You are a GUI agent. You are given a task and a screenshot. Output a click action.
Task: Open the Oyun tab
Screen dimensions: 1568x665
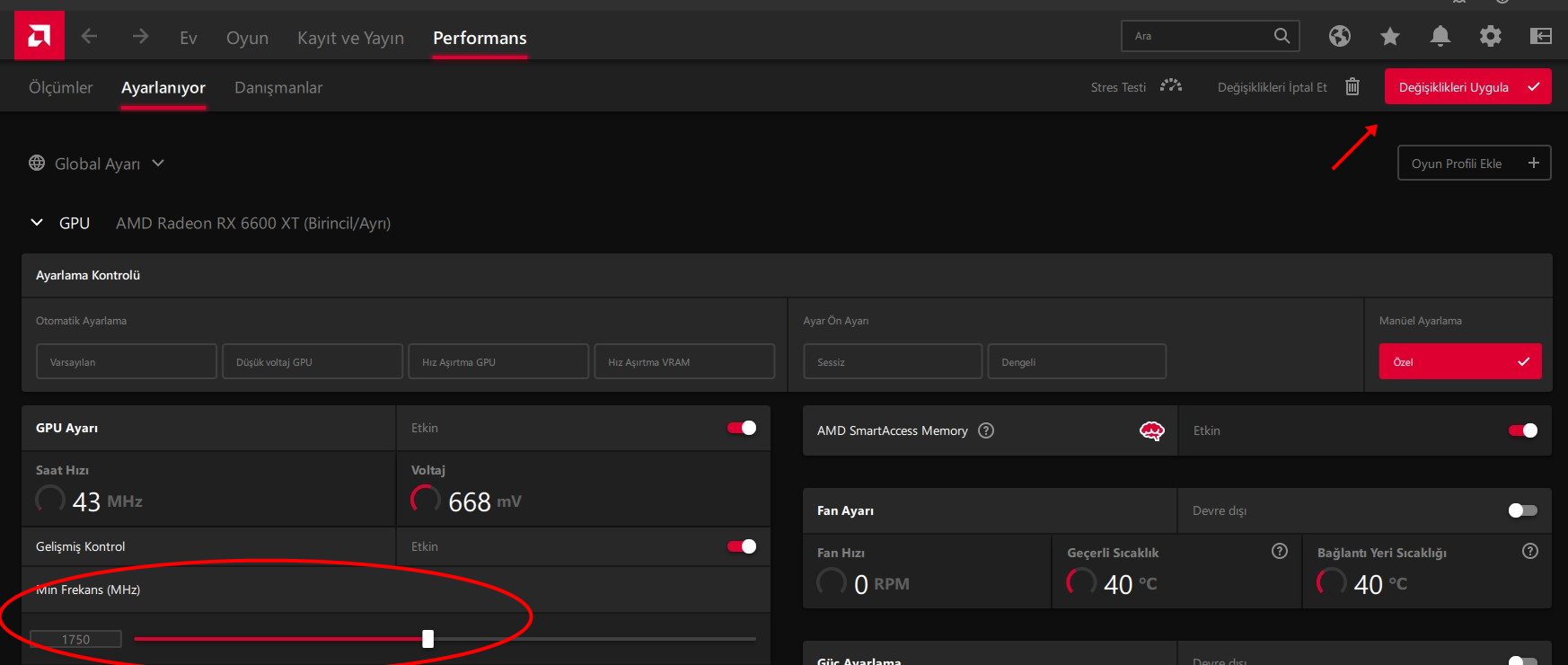point(247,38)
